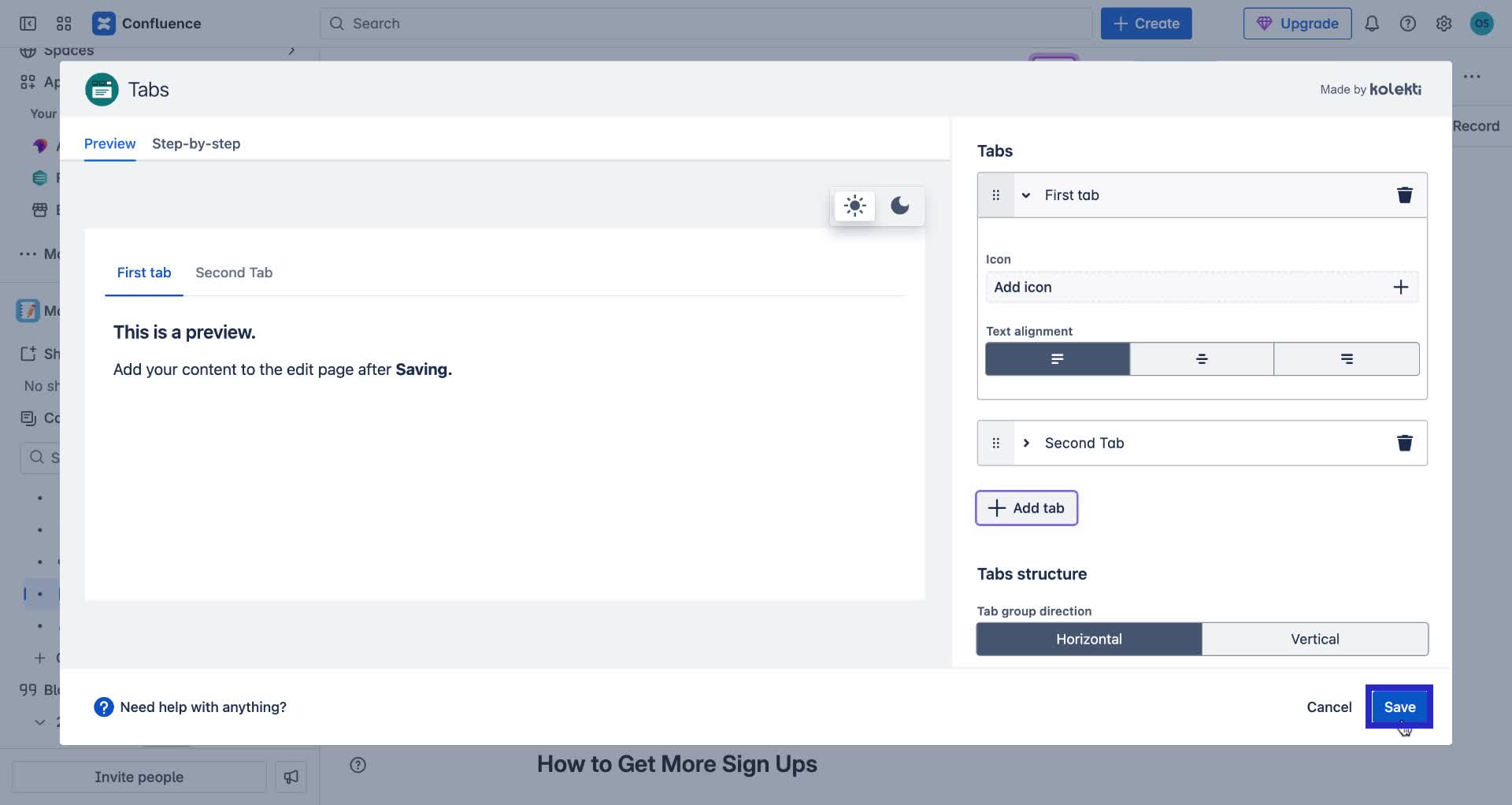Select center text alignment
Screen dimensions: 1512x805
pos(1201,358)
